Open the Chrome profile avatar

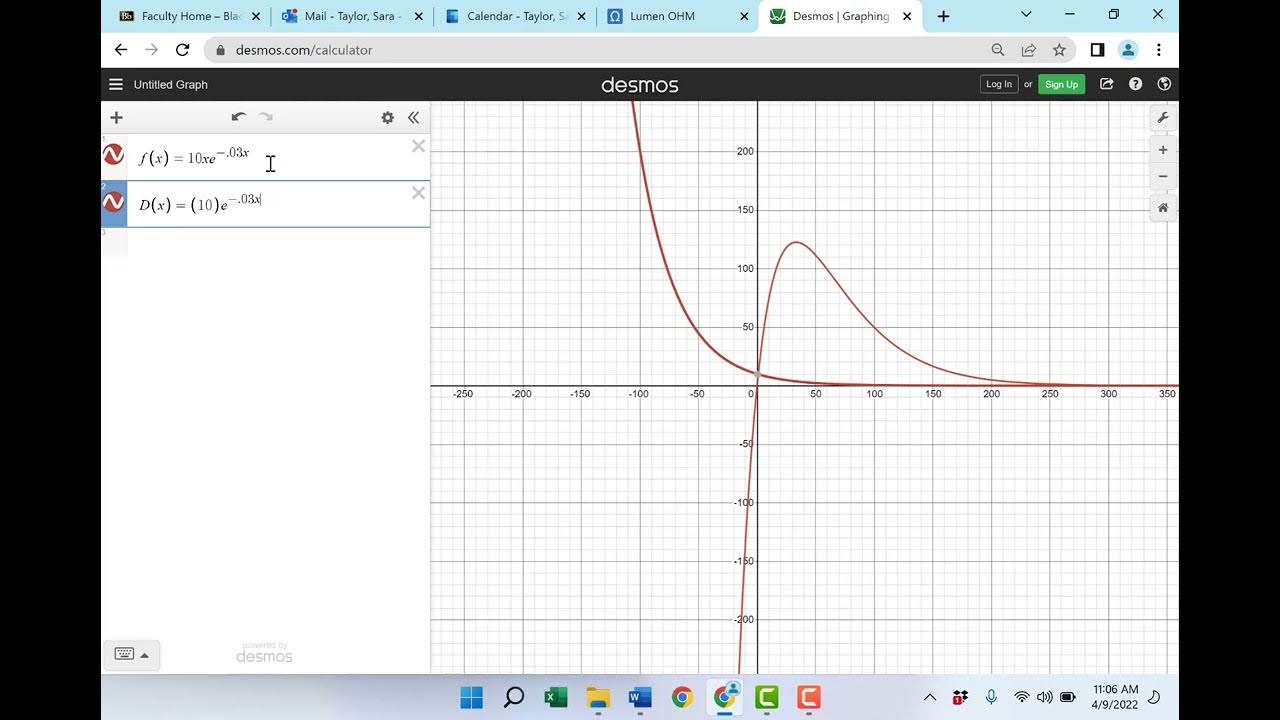coord(1128,50)
